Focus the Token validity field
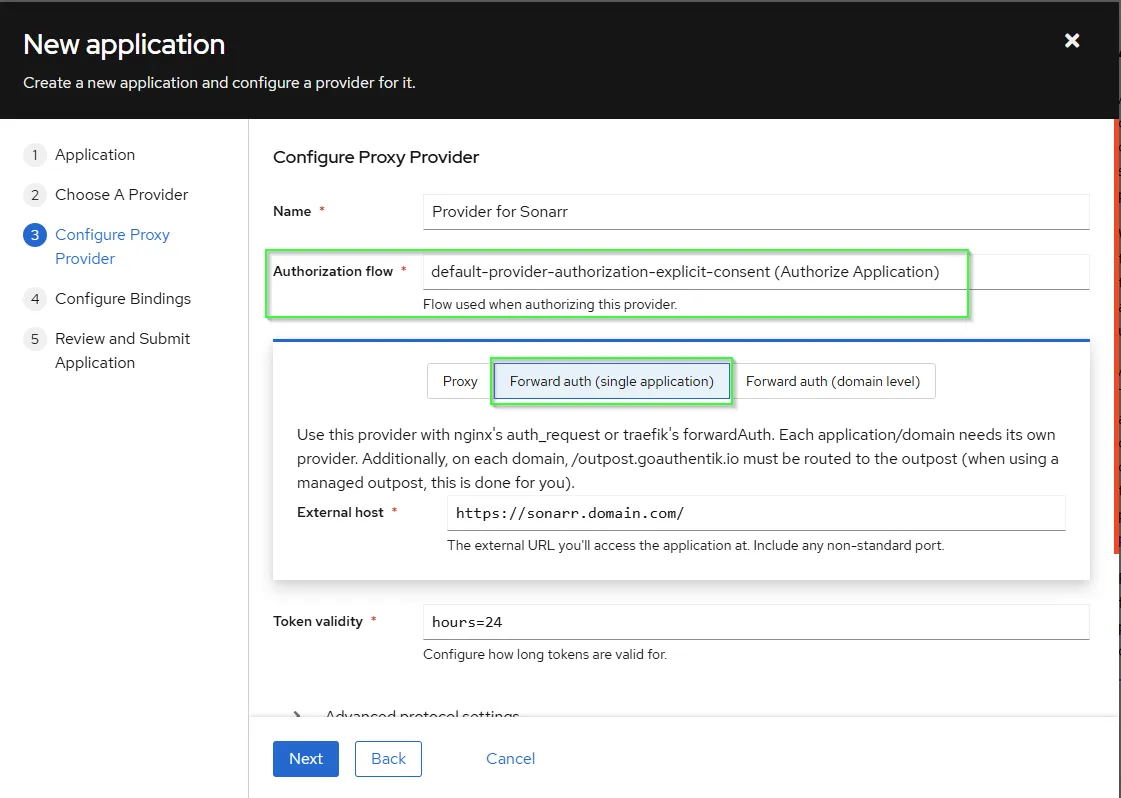1121x798 pixels. [x=755, y=622]
